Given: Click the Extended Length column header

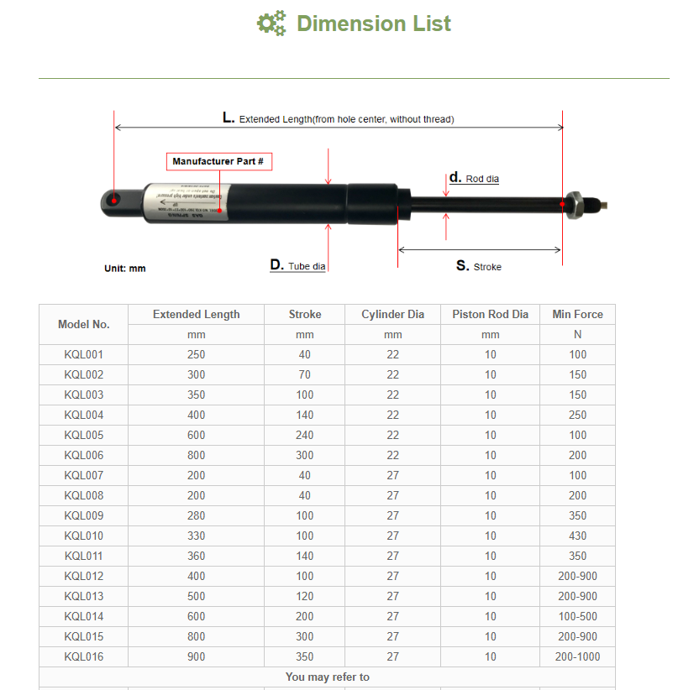Looking at the screenshot, I should [x=196, y=314].
